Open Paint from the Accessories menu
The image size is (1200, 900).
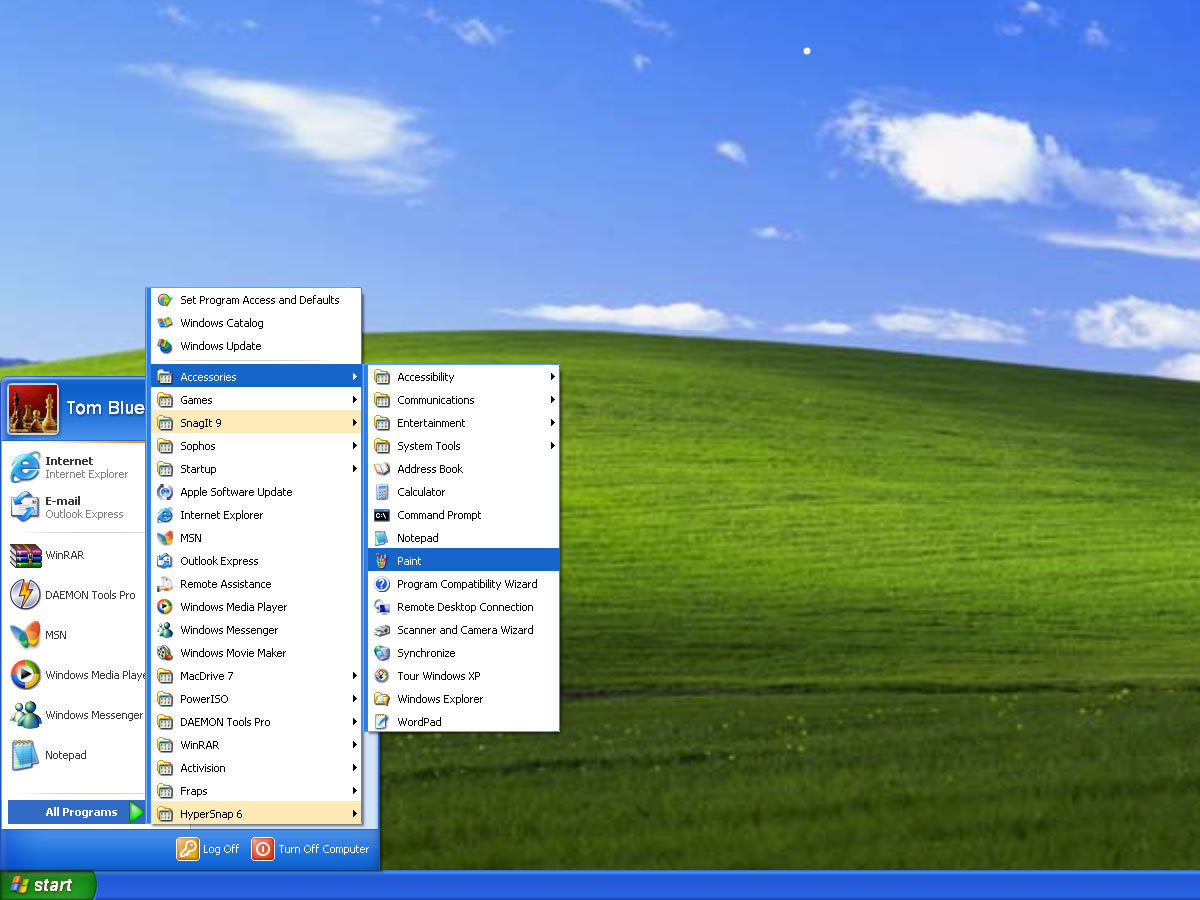[x=463, y=561]
